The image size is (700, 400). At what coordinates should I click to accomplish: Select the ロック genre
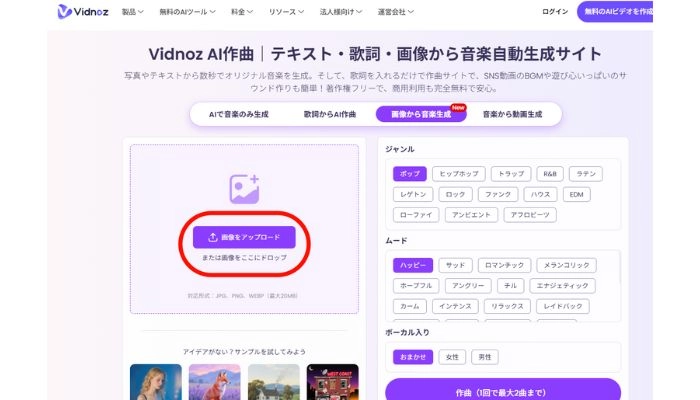pyautogui.click(x=455, y=194)
